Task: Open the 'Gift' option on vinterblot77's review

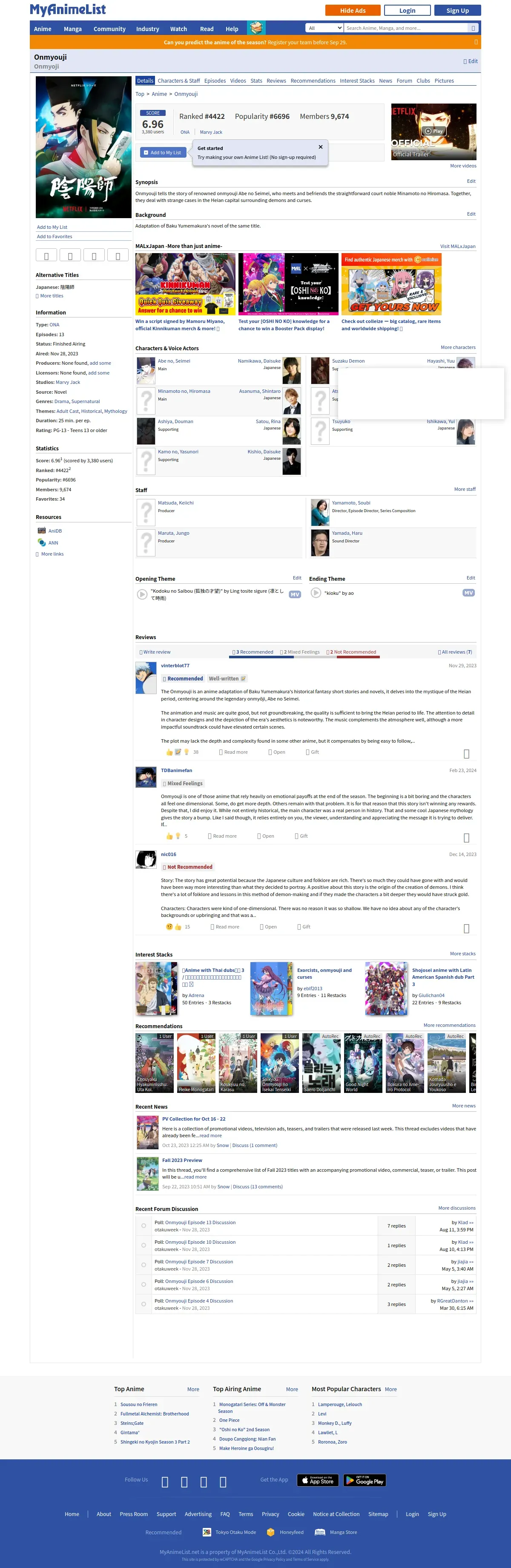Action: pyautogui.click(x=313, y=752)
